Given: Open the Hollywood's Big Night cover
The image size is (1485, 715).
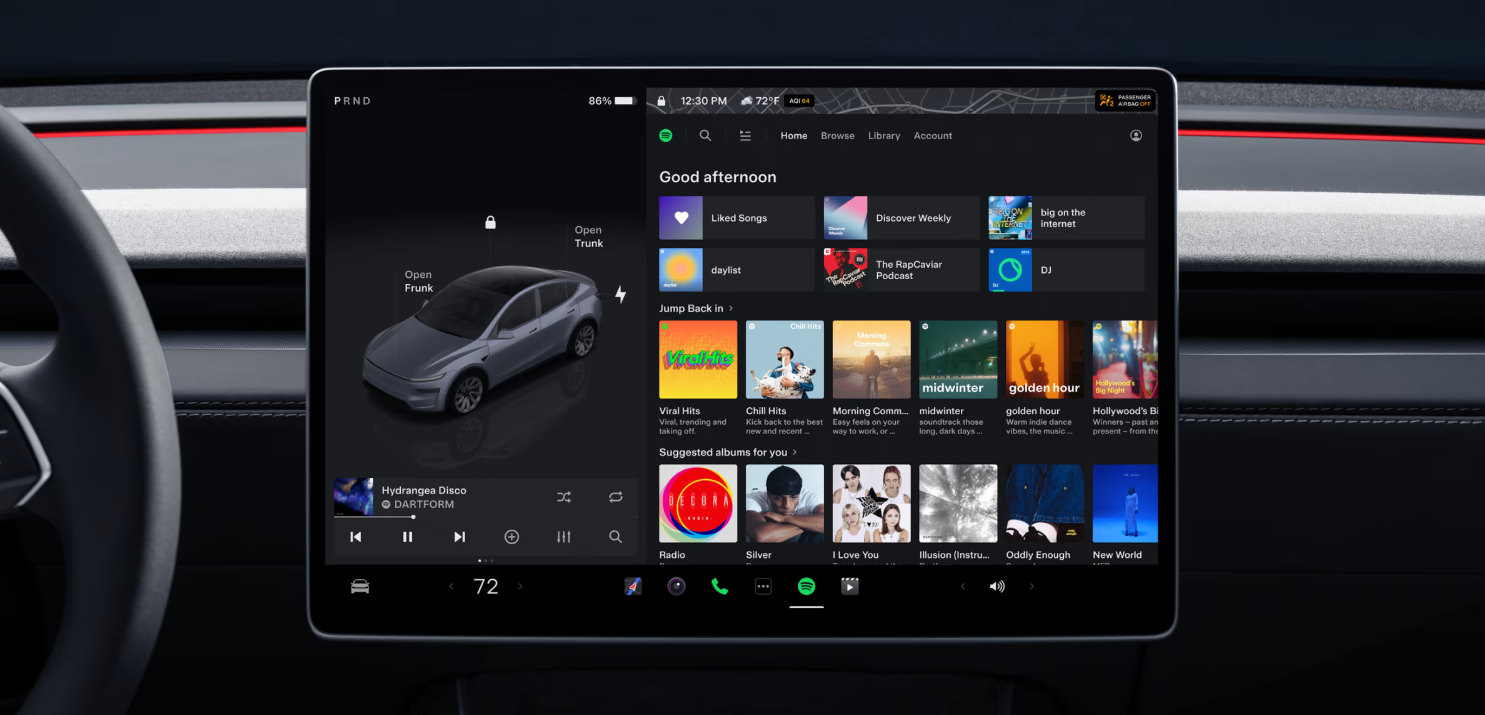Looking at the screenshot, I should (1125, 359).
